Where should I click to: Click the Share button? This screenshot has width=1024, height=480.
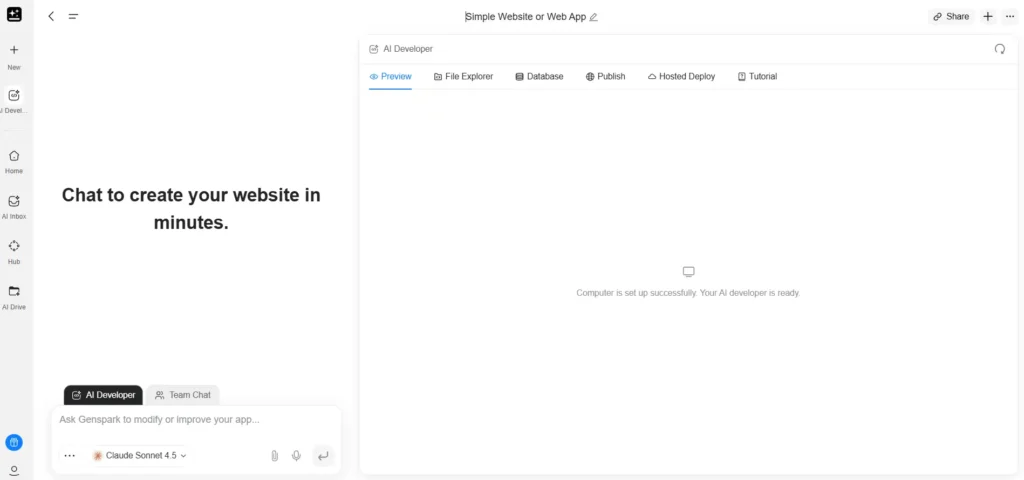950,16
